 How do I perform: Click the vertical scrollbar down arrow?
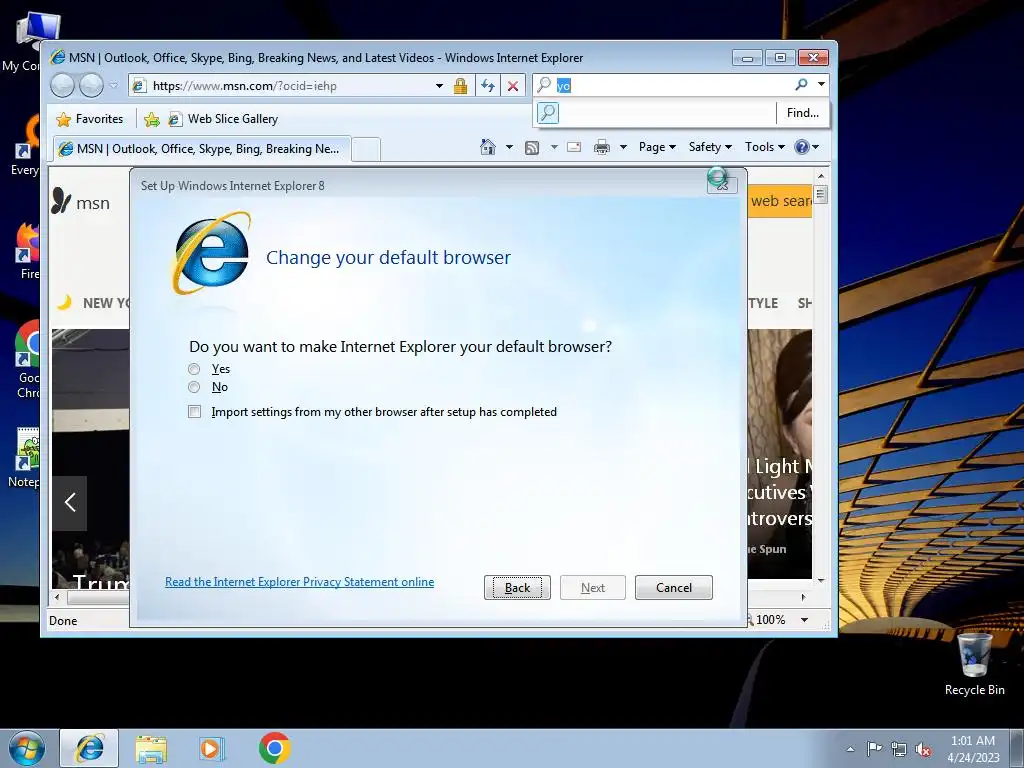click(821, 580)
